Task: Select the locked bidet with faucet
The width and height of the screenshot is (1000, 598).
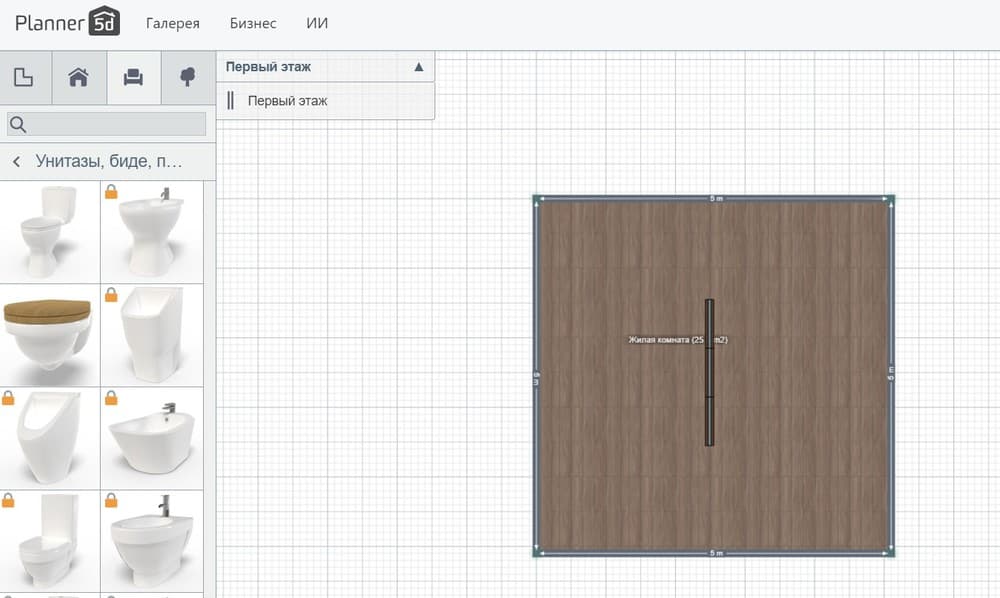Action: tap(152, 438)
